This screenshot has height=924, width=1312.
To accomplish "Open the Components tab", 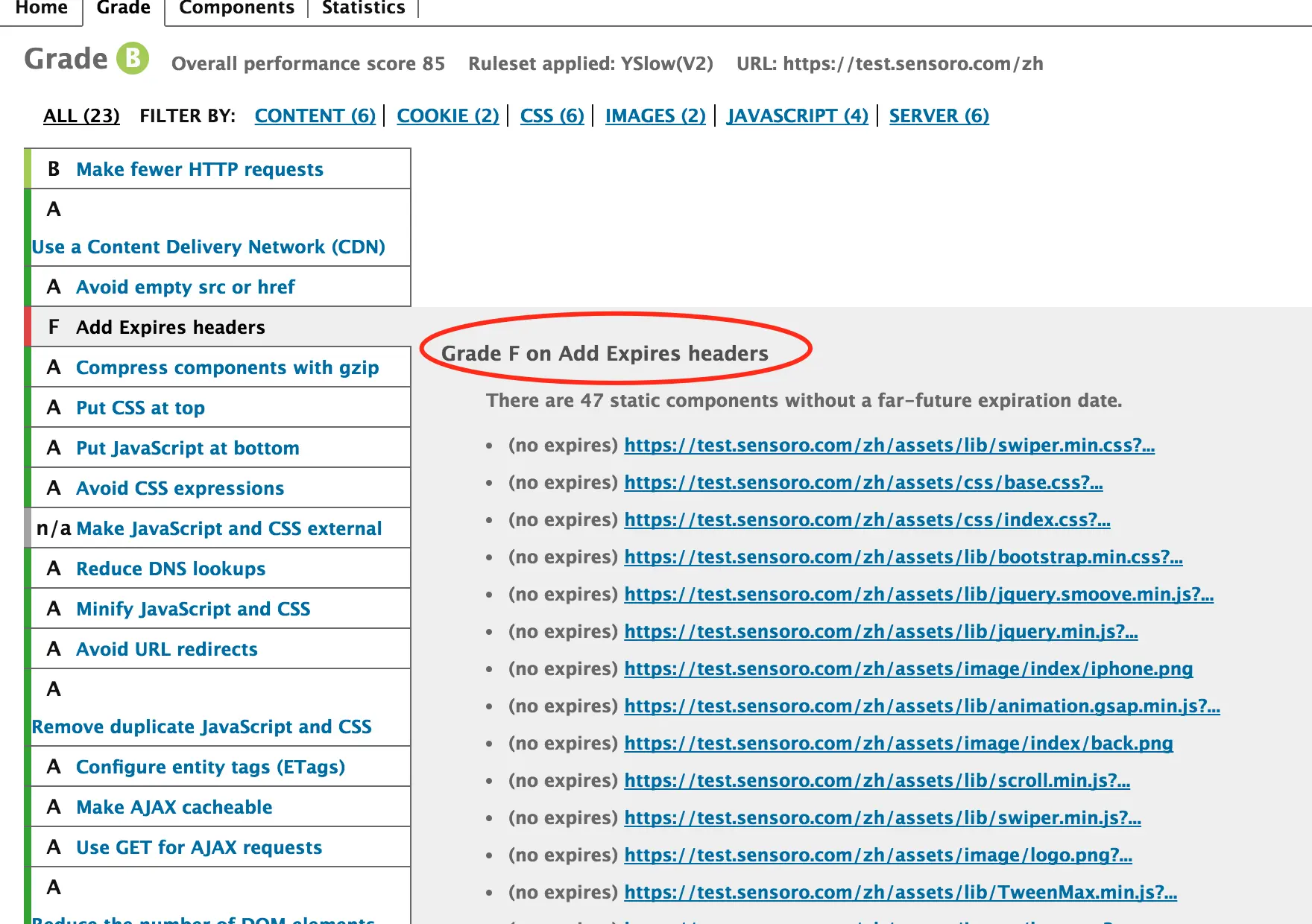I will 236,8.
